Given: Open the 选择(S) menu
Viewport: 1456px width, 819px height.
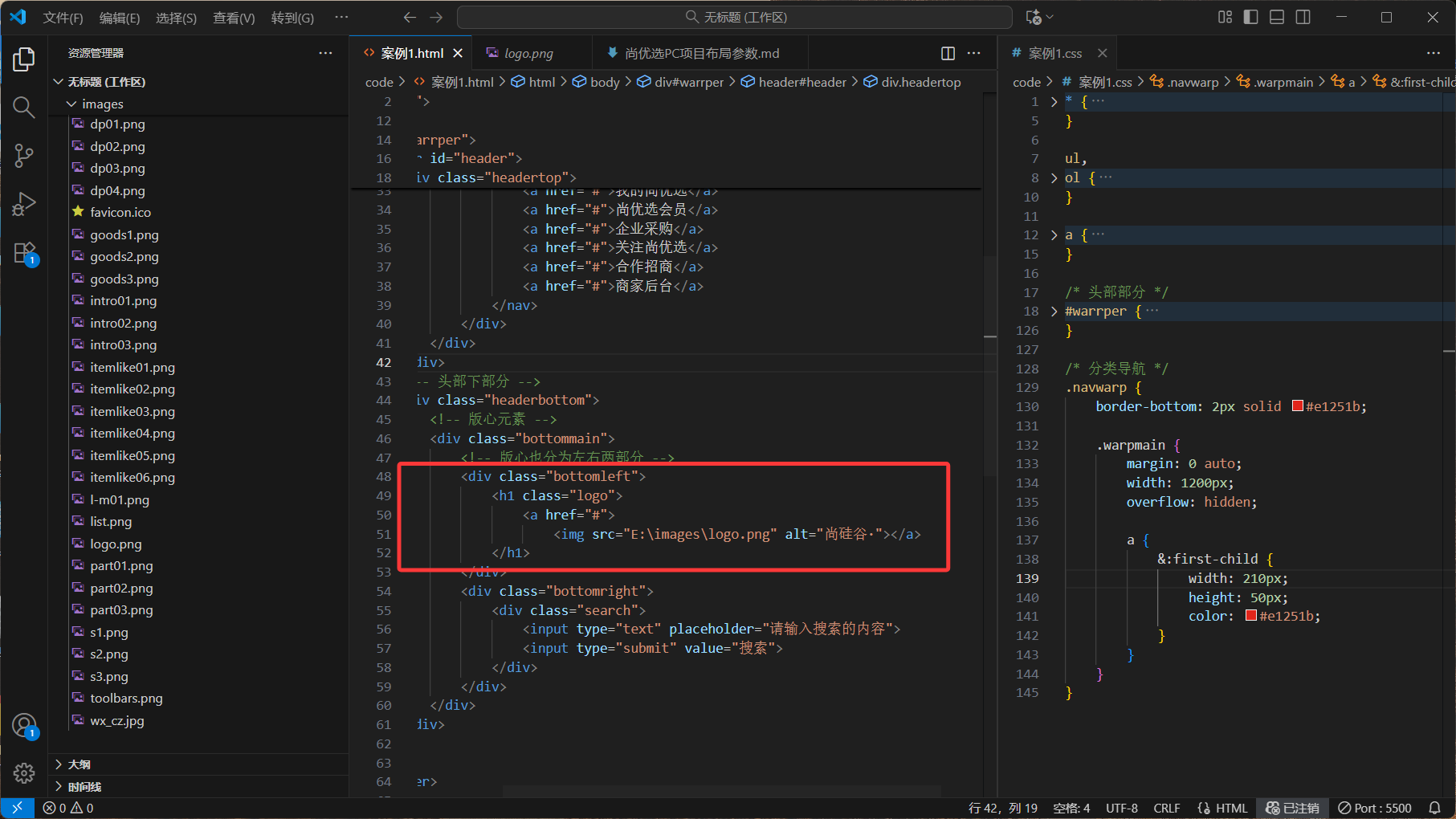Looking at the screenshot, I should (176, 18).
